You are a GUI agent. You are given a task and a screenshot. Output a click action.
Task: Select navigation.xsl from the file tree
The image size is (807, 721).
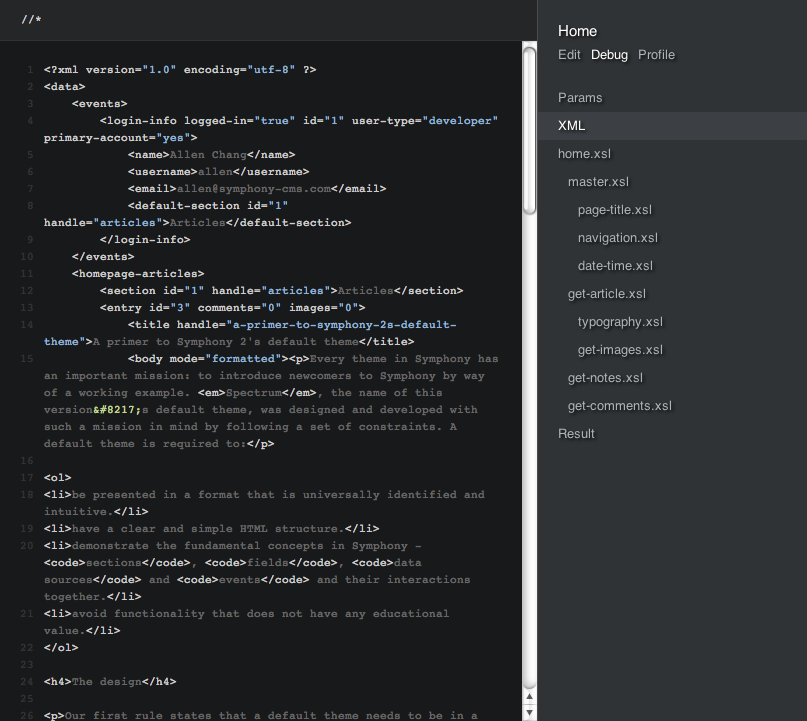617,238
